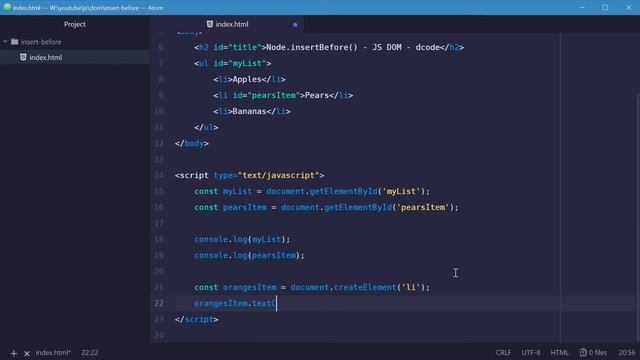Select the insert-before folder icon
This screenshot has height=360, width=640.
point(15,42)
